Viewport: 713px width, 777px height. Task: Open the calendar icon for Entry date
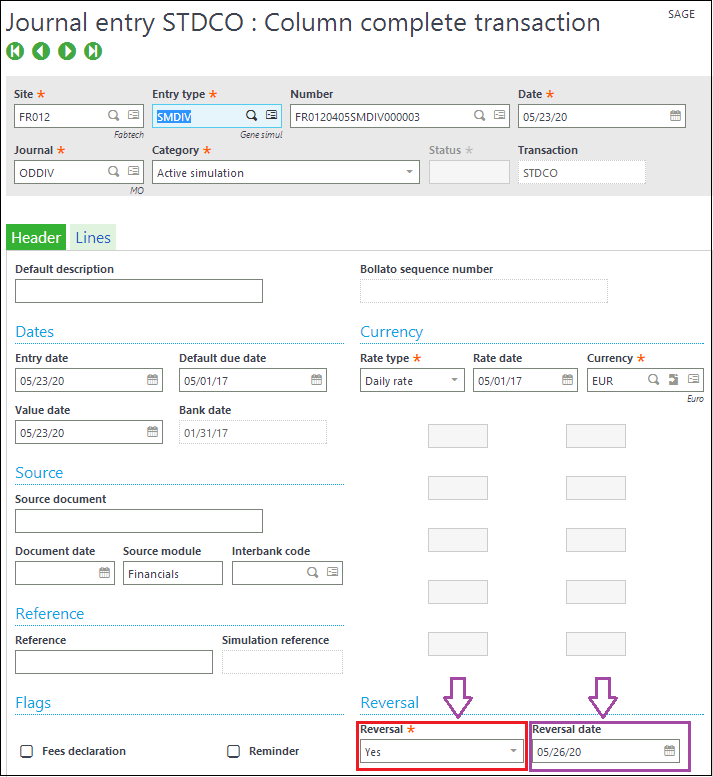[x=153, y=380]
